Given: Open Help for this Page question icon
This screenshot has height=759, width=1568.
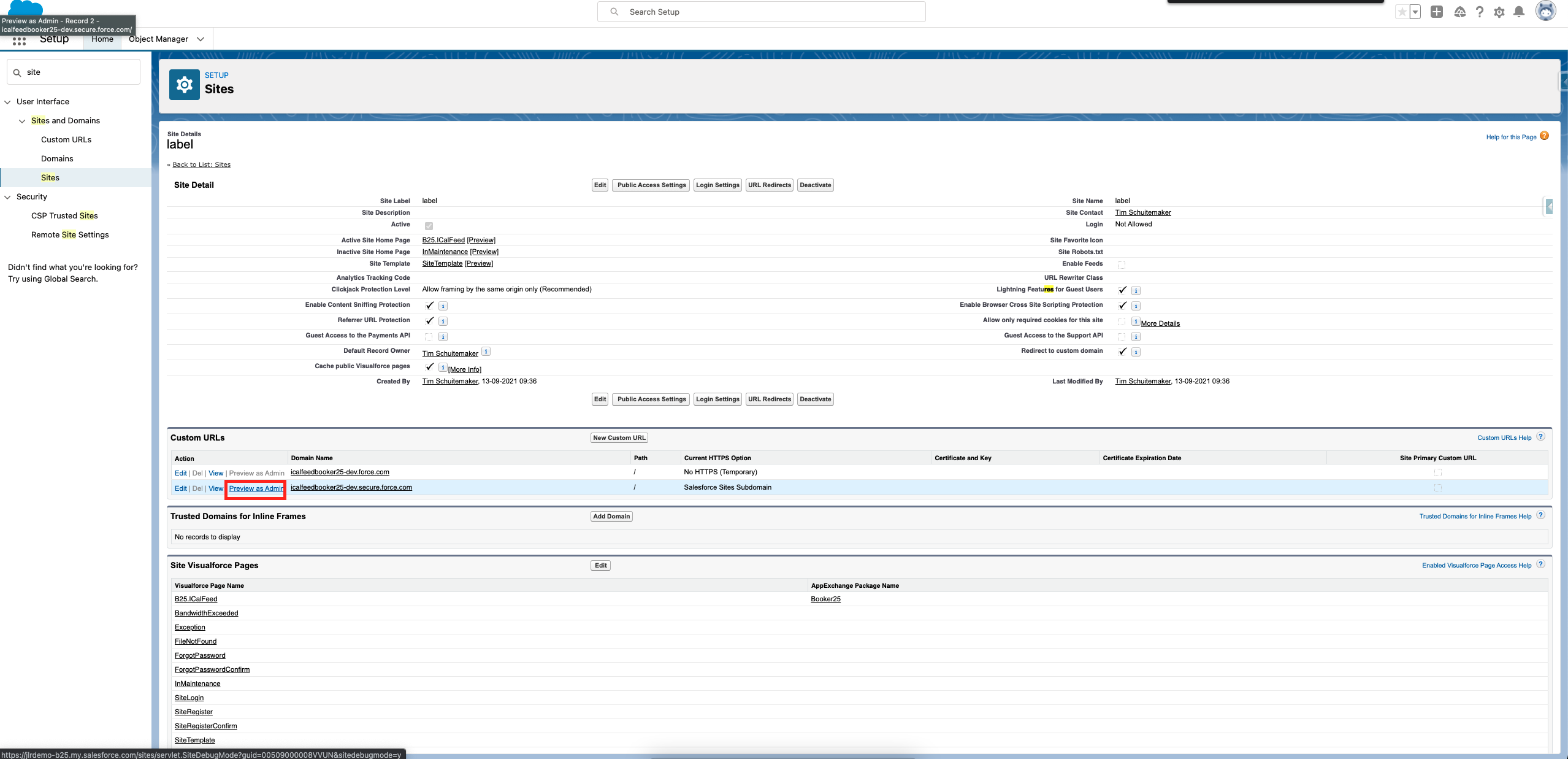Looking at the screenshot, I should pos(1545,136).
